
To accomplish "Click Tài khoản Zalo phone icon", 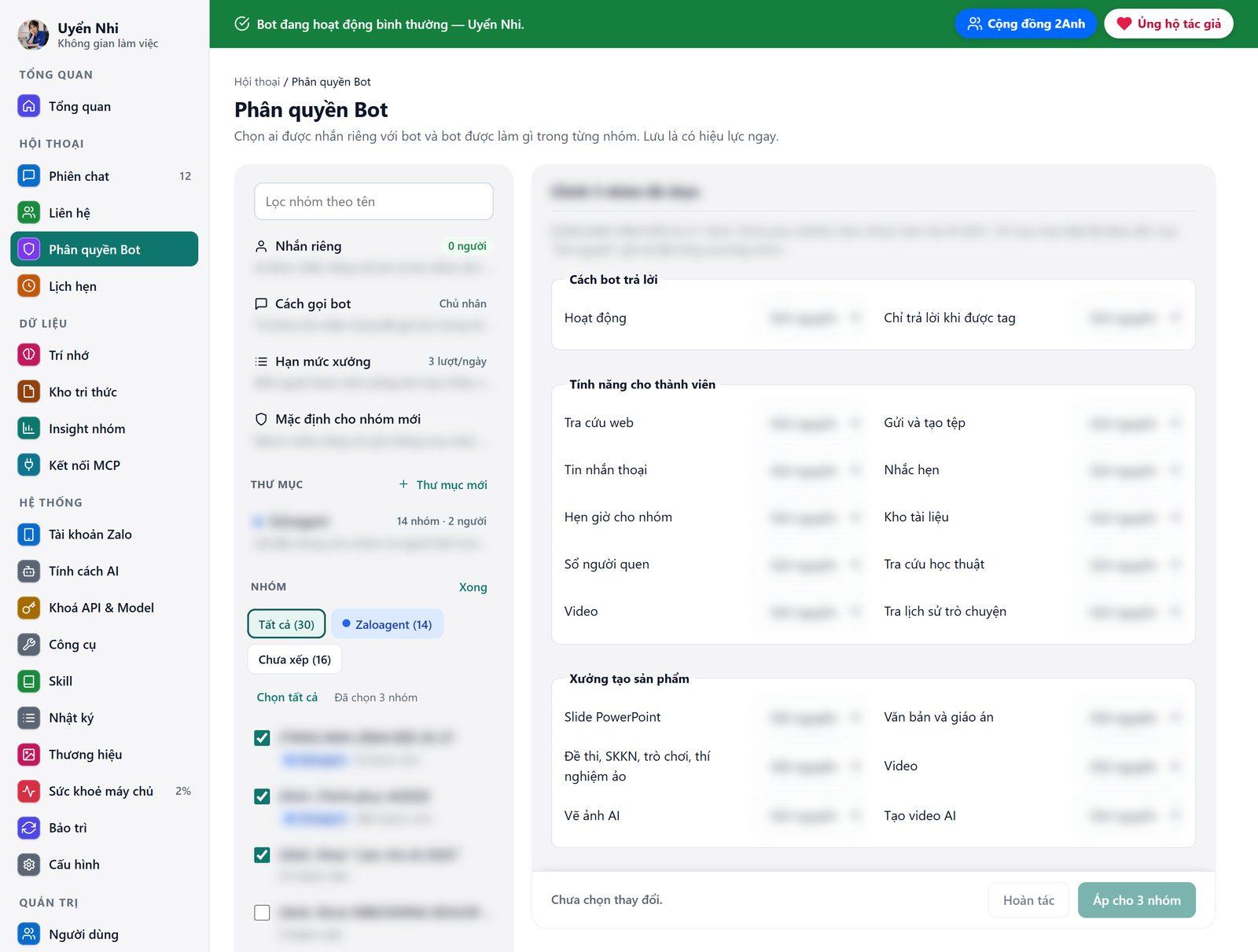I will click(29, 535).
